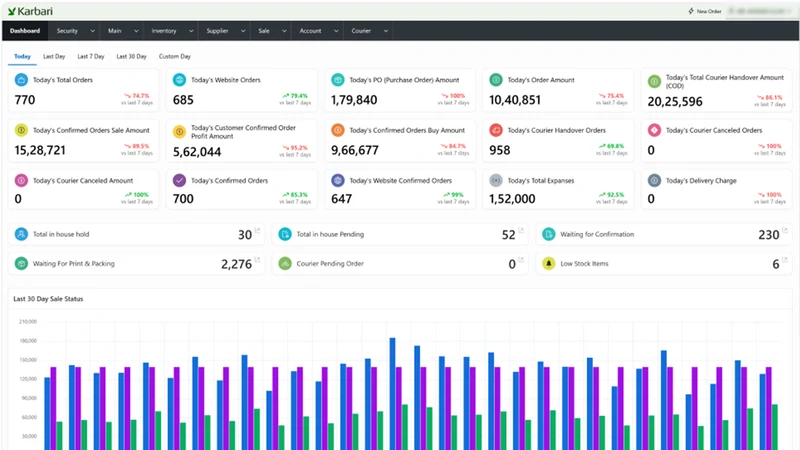Switch to the Custom Day tab
This screenshot has width=800, height=450.
pos(174,56)
